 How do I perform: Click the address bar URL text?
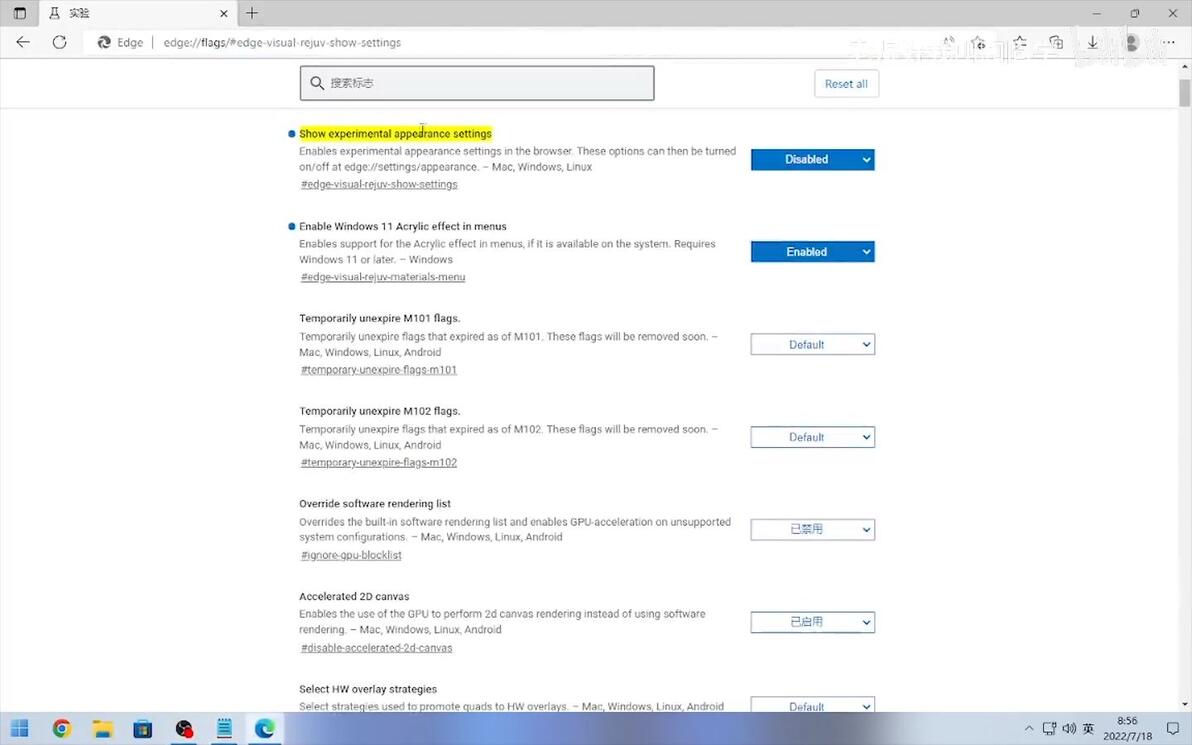pos(282,43)
